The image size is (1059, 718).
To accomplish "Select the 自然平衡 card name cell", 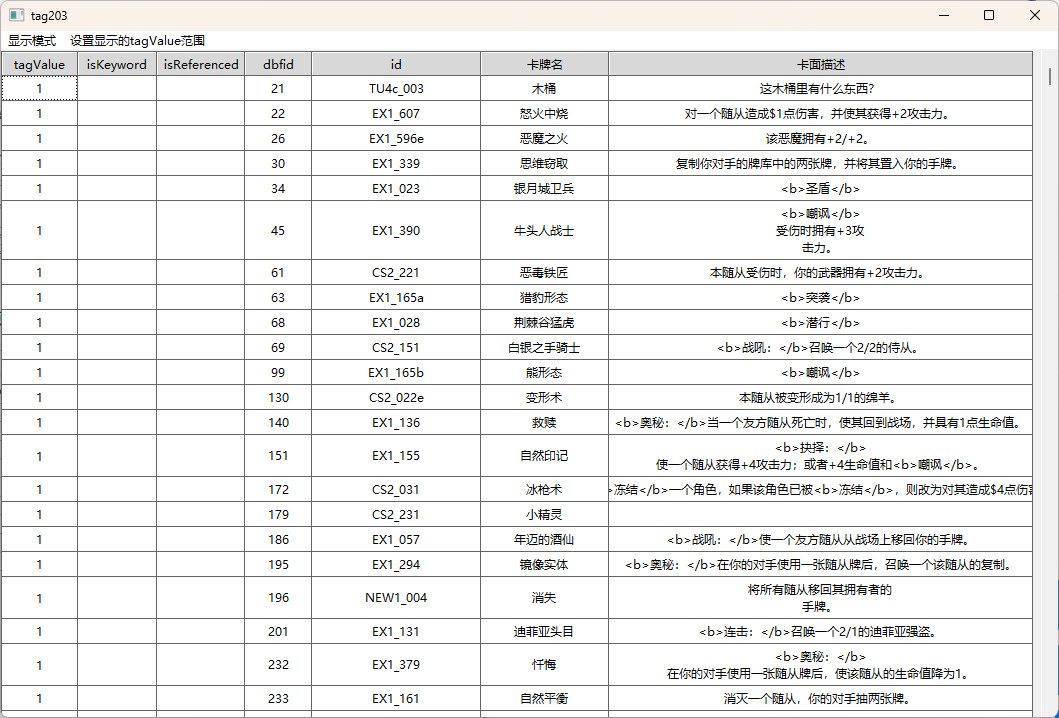I will click(x=544, y=698).
